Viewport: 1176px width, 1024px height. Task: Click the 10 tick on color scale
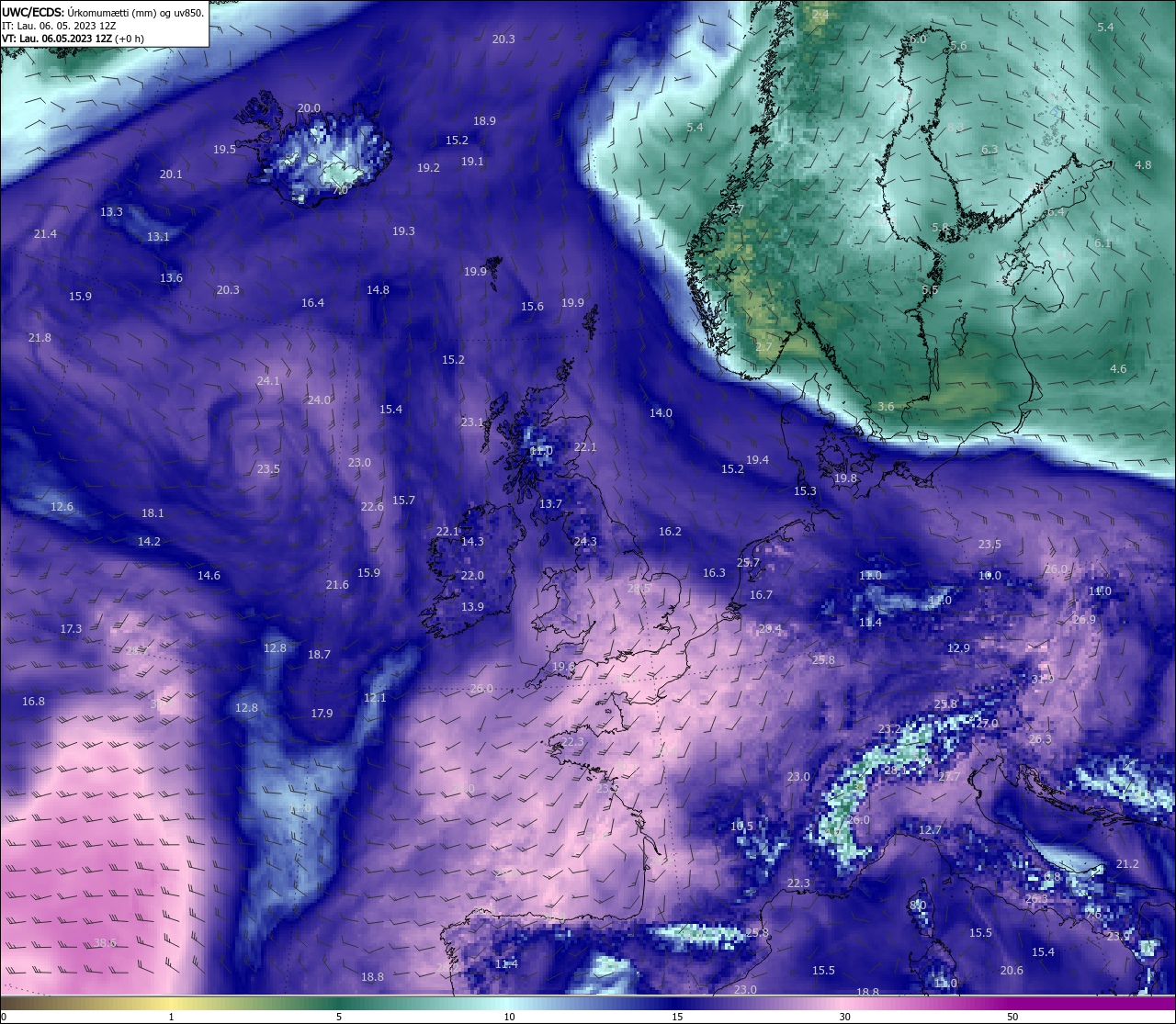[509, 1017]
